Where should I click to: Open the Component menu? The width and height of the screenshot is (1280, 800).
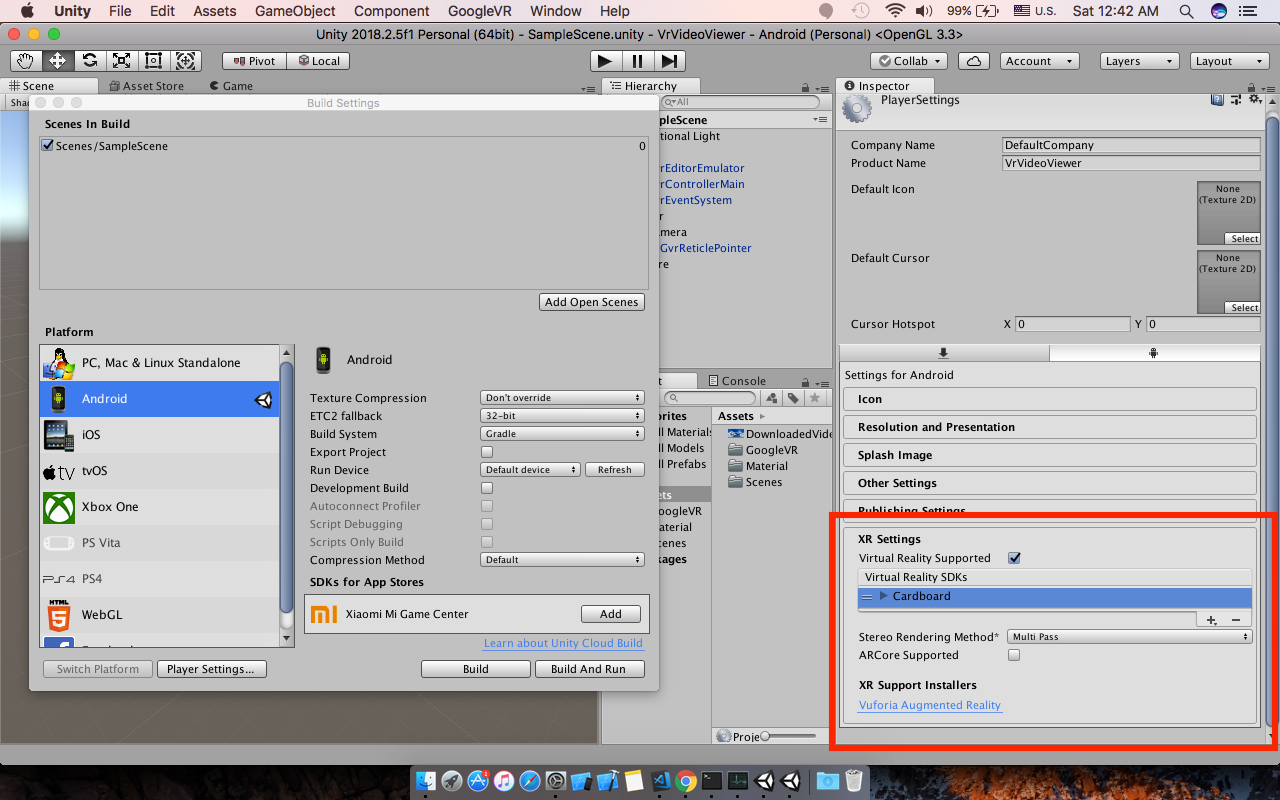click(392, 11)
